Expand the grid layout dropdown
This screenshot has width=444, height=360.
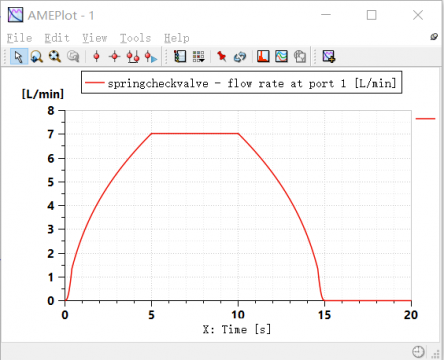click(x=199, y=56)
